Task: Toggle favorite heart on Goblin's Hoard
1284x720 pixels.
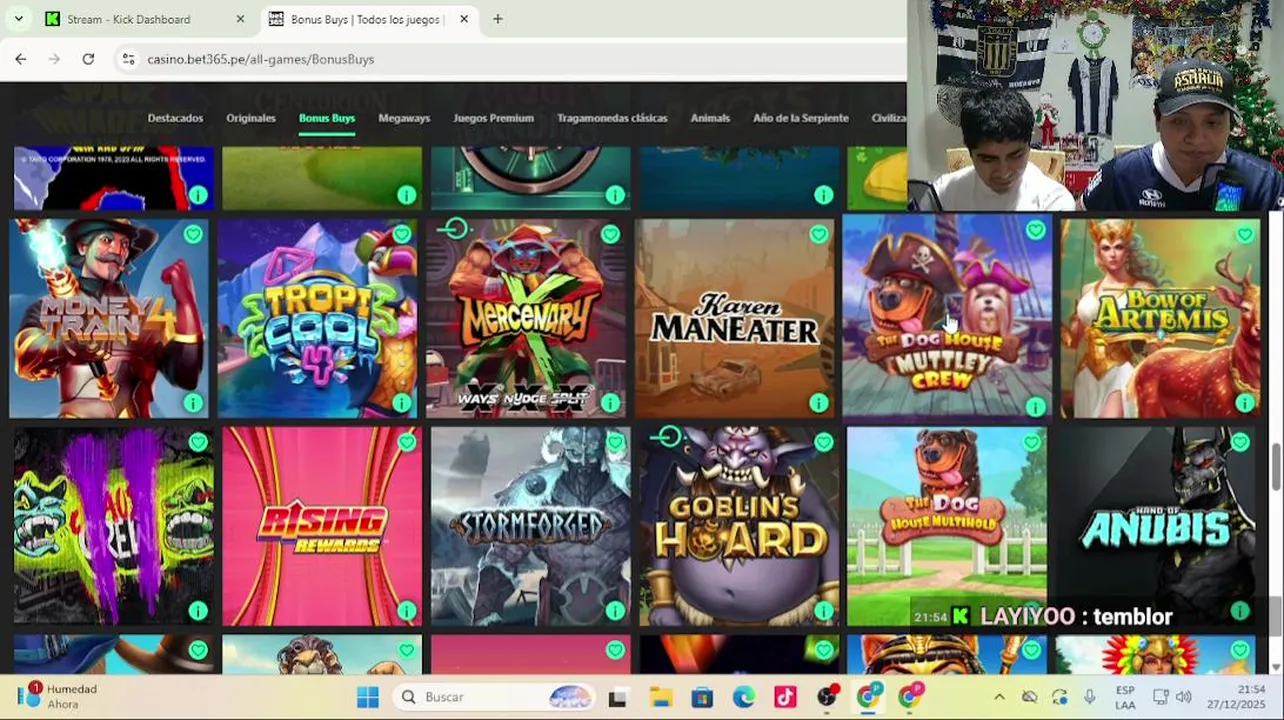Action: click(x=823, y=442)
